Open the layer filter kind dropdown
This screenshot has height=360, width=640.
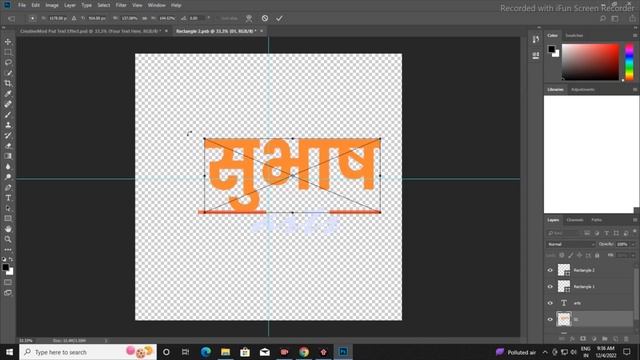[563, 233]
